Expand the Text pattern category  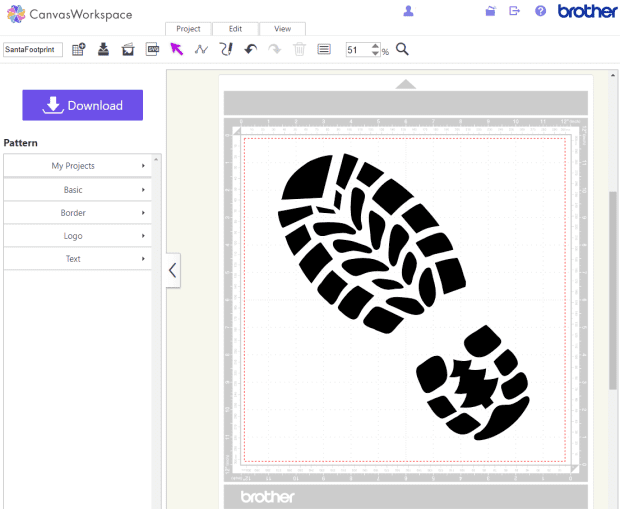78,259
